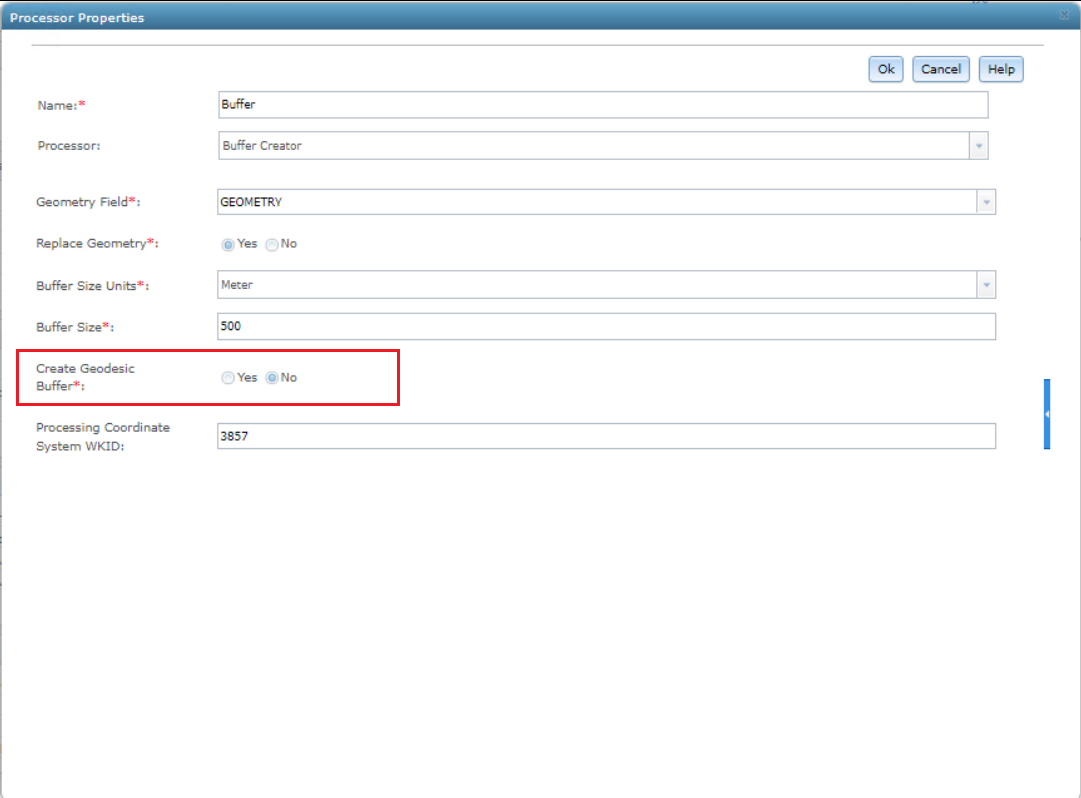Select No for Replace Geometry

click(x=272, y=245)
